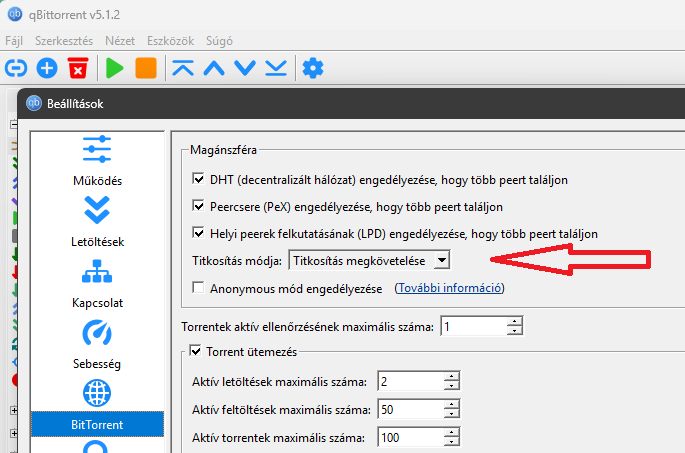
Task: Click the Aktív torrentek maximális száma field
Action: tap(411, 437)
